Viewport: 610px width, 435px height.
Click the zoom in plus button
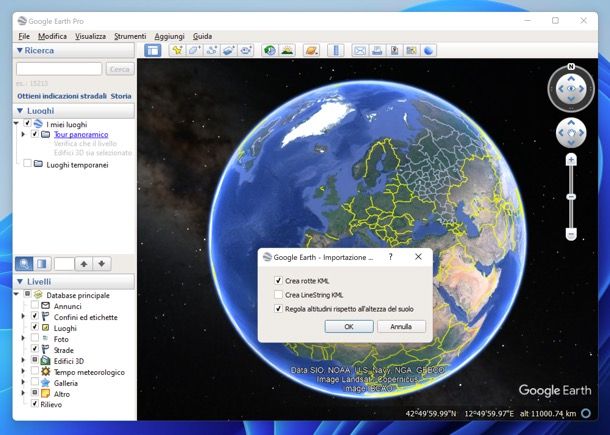coord(571,160)
